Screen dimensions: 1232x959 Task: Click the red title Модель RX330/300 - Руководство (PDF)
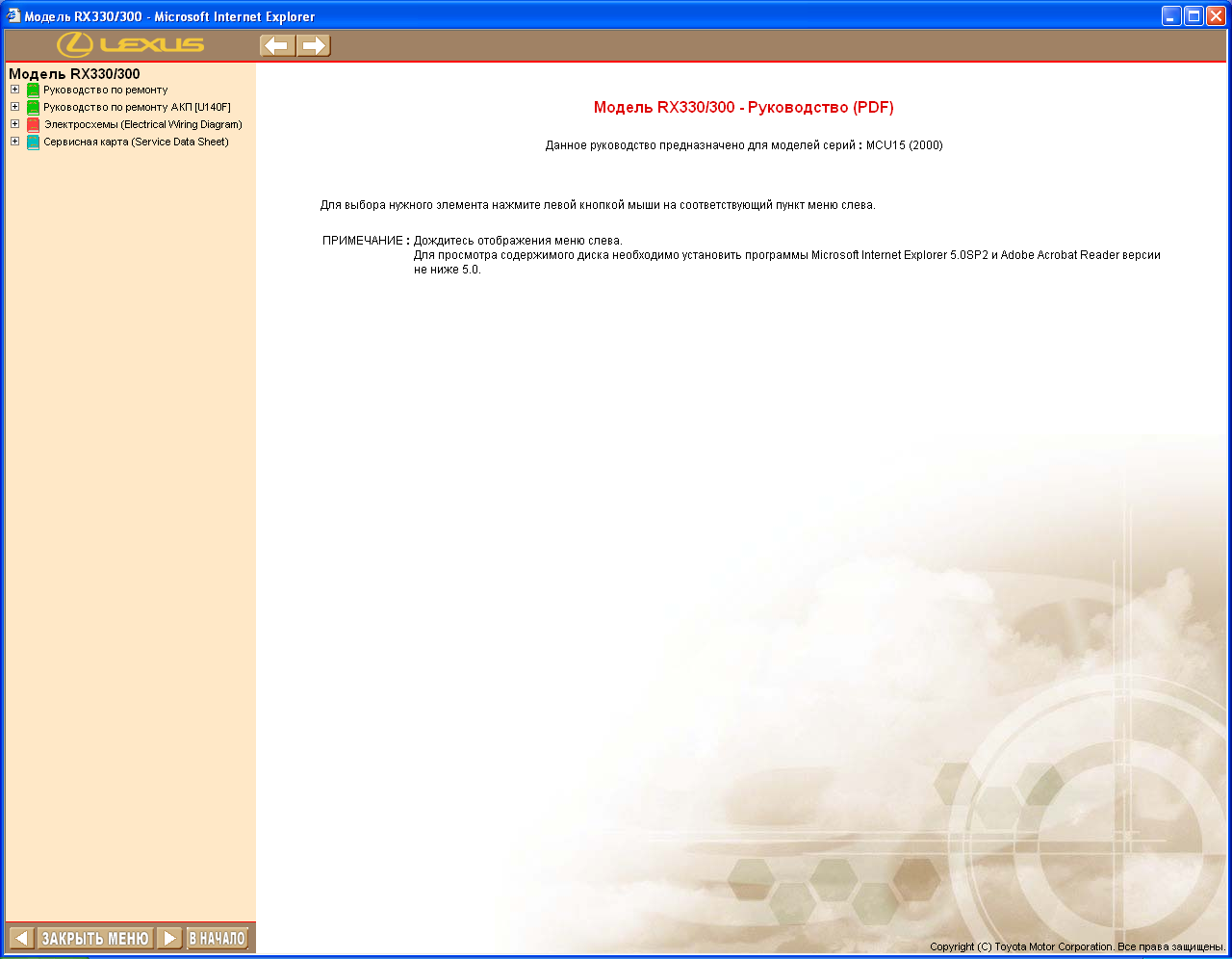click(744, 107)
